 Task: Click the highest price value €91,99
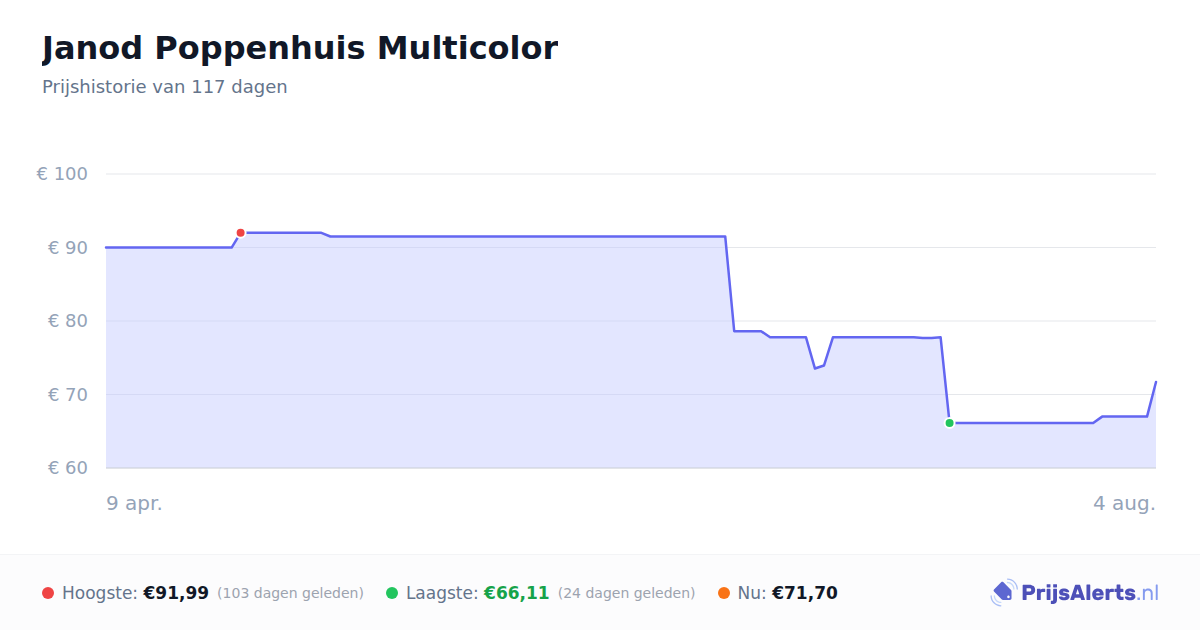tap(176, 593)
